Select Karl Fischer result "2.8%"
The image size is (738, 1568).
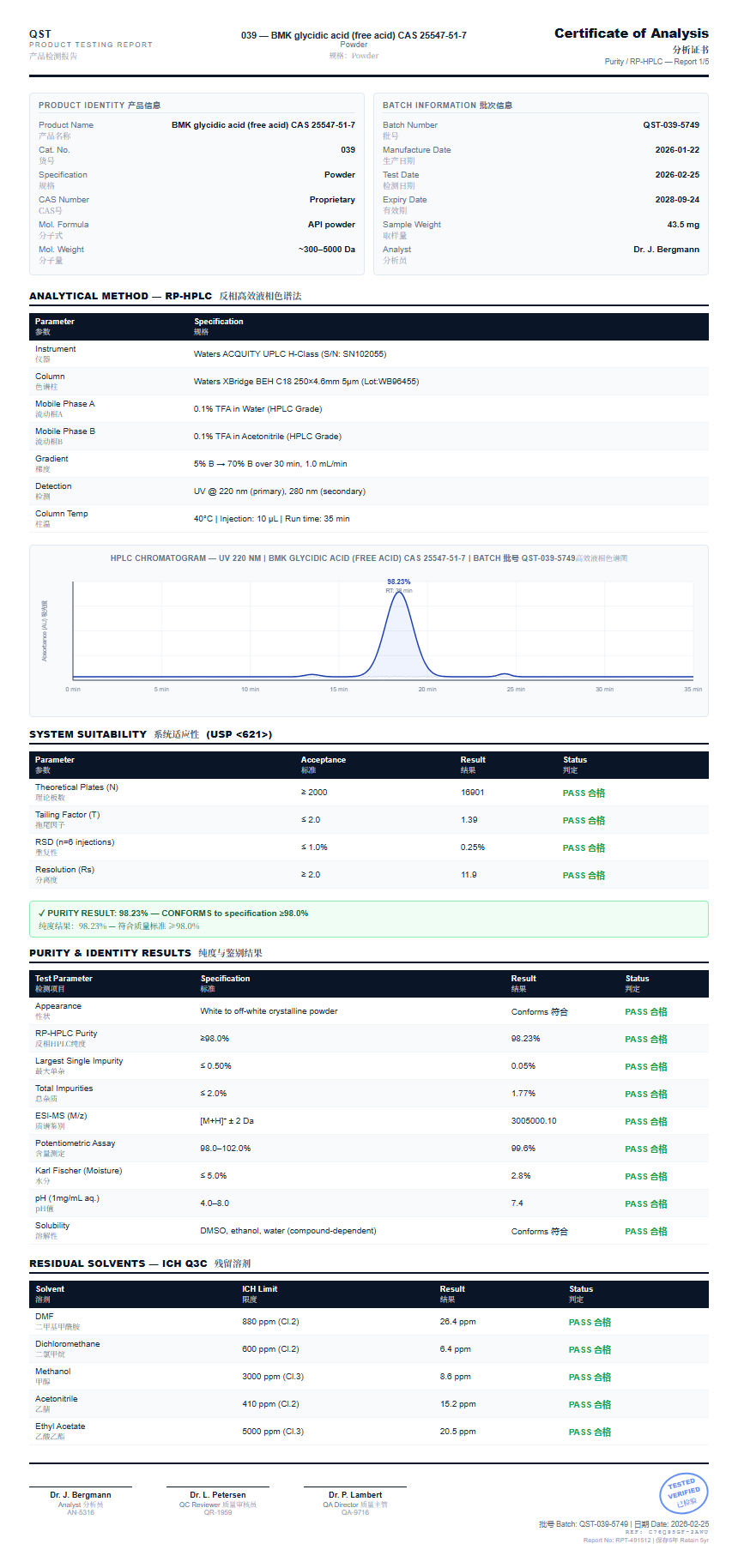click(x=521, y=1176)
